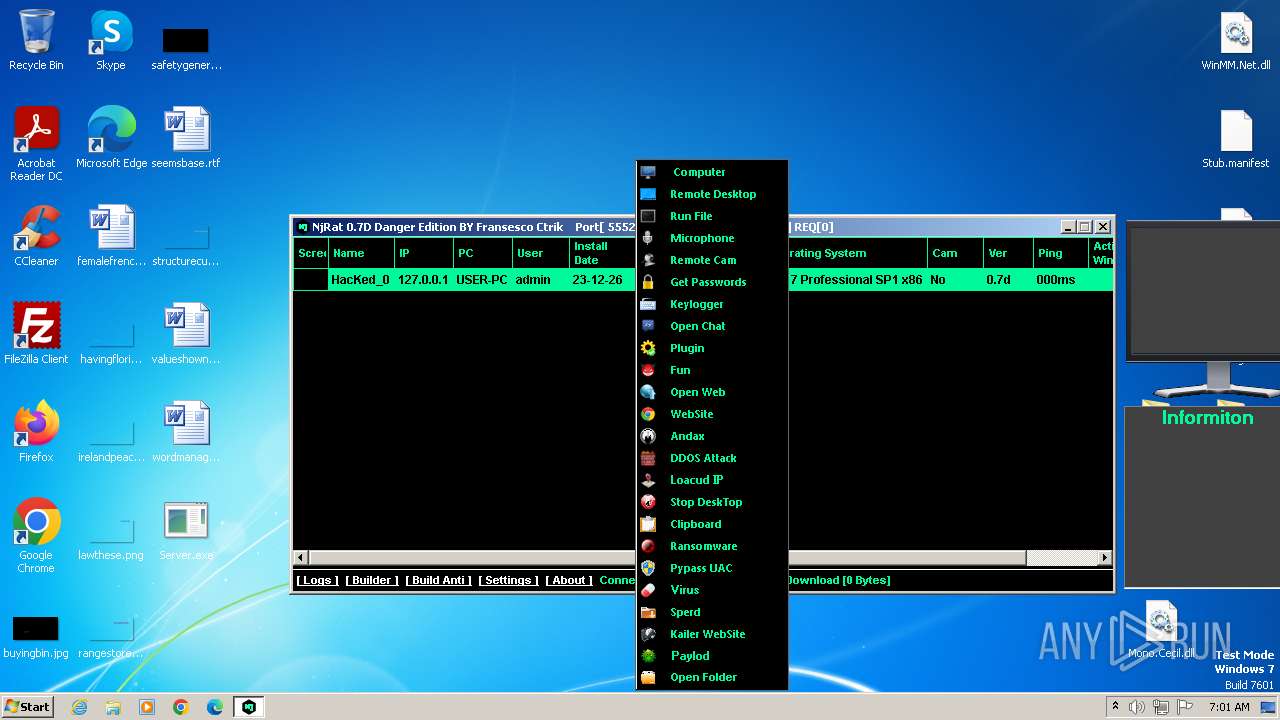Image resolution: width=1280 pixels, height=720 pixels.
Task: Open the [ Settings ] link in NjRat
Action: [x=508, y=580]
